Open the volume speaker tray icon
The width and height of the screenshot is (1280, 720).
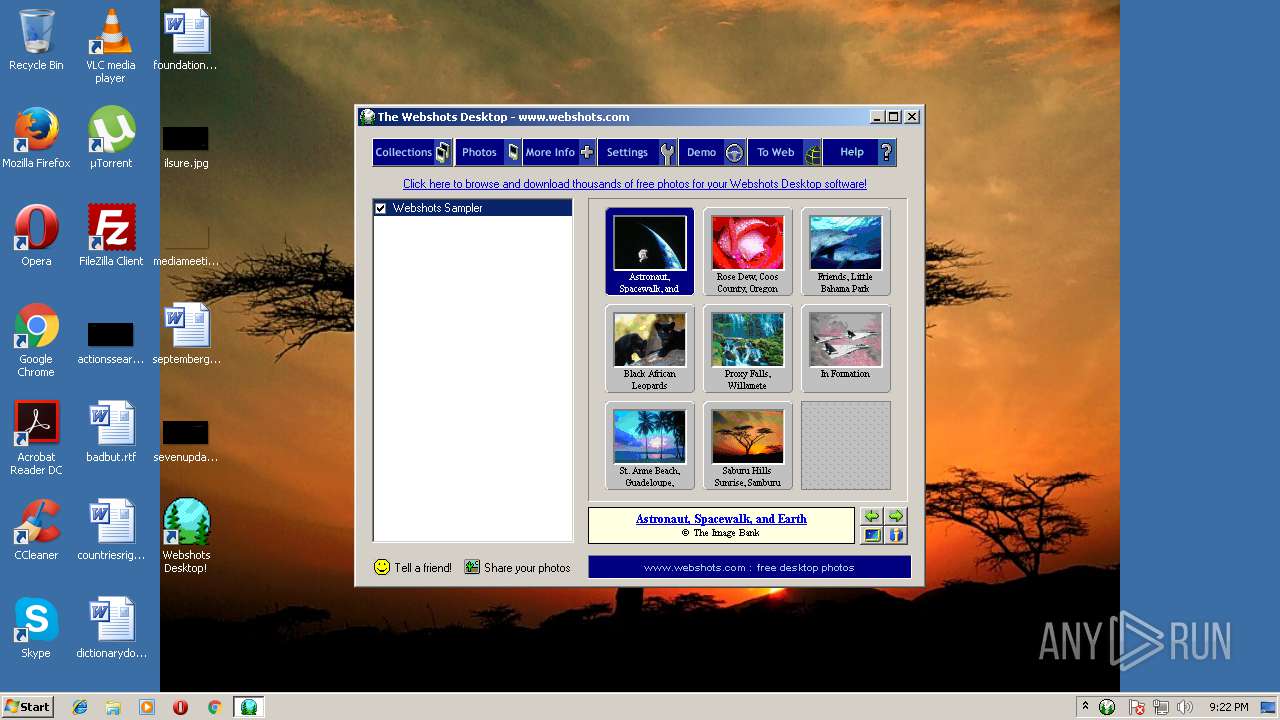(x=1185, y=707)
